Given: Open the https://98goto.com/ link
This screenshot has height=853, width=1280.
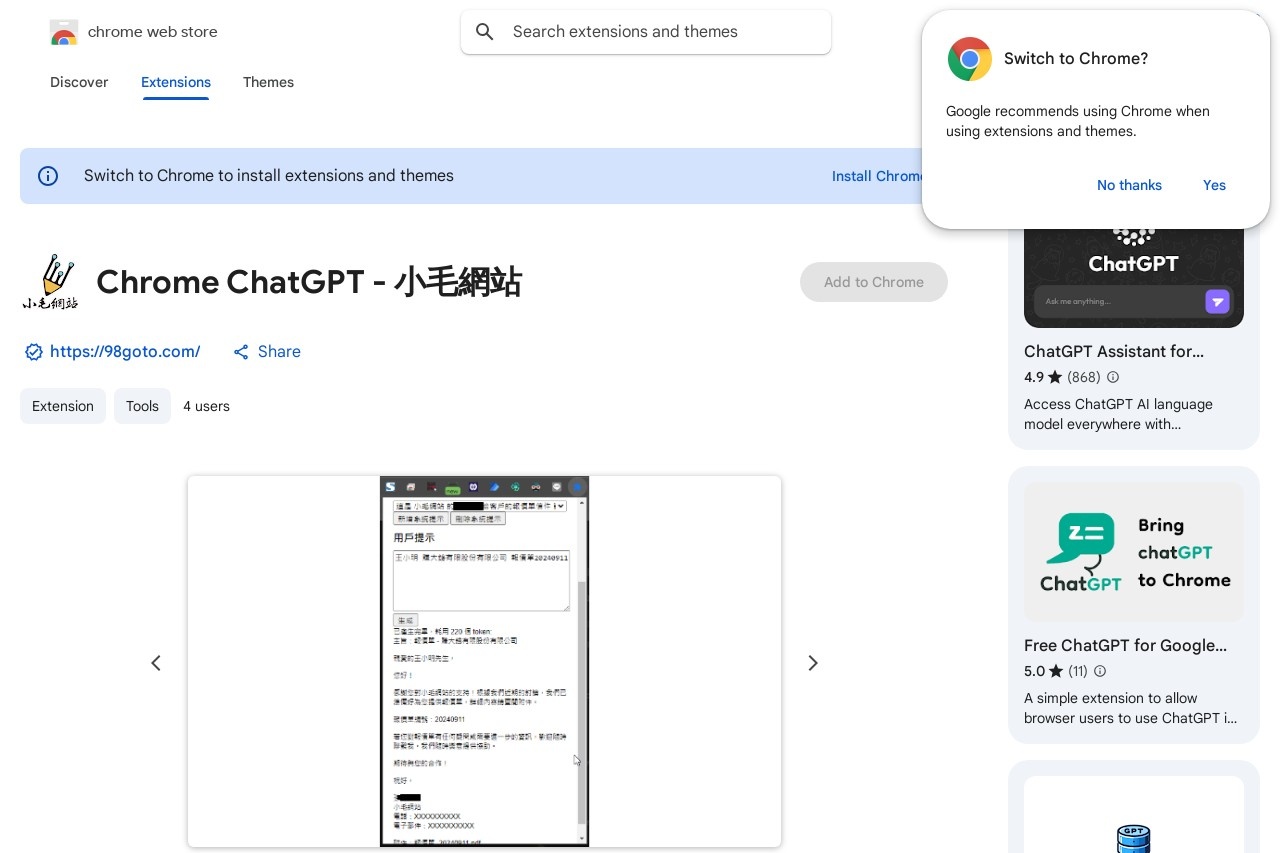Looking at the screenshot, I should [x=125, y=352].
